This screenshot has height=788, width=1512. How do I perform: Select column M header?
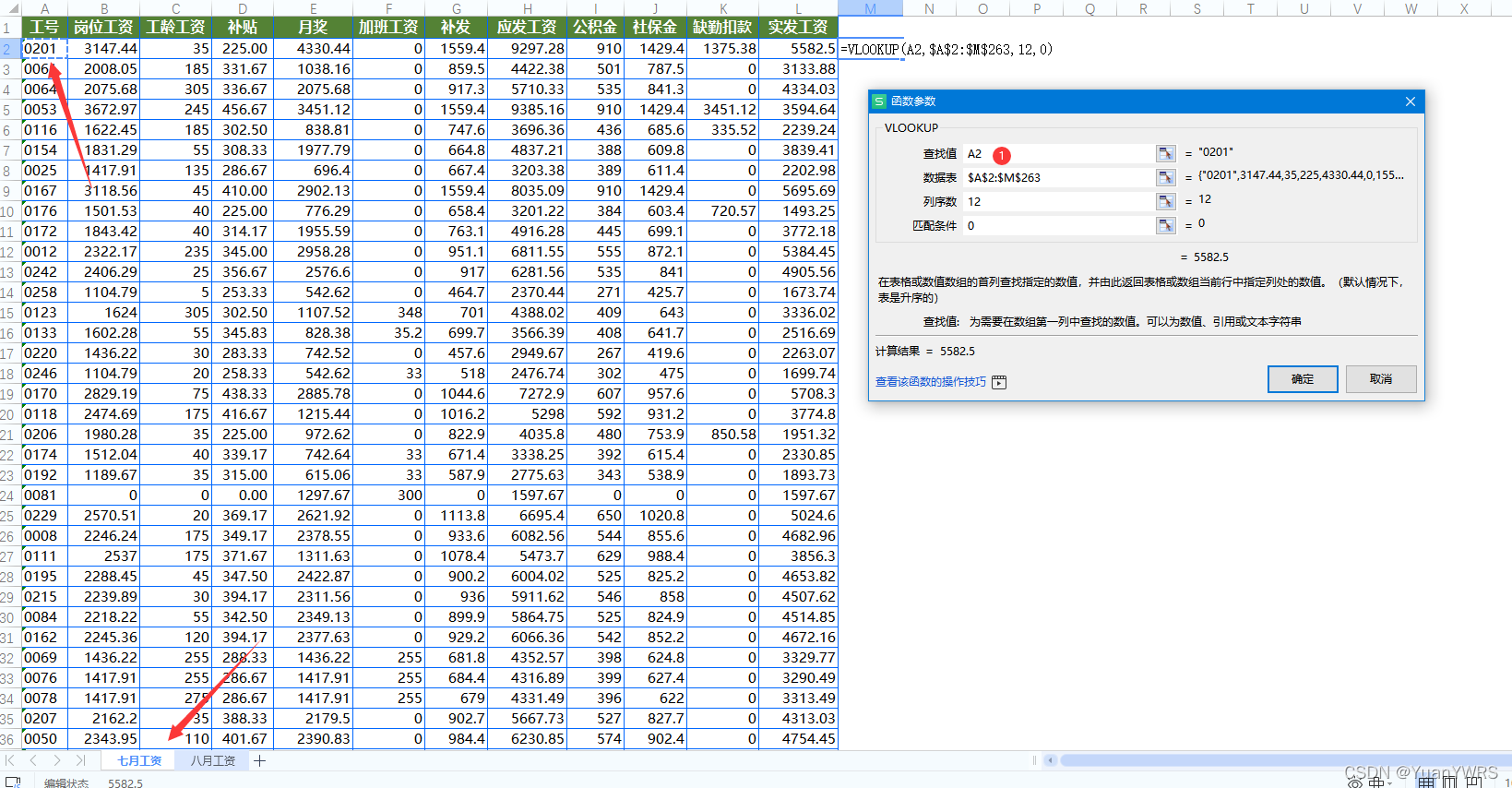[x=870, y=8]
